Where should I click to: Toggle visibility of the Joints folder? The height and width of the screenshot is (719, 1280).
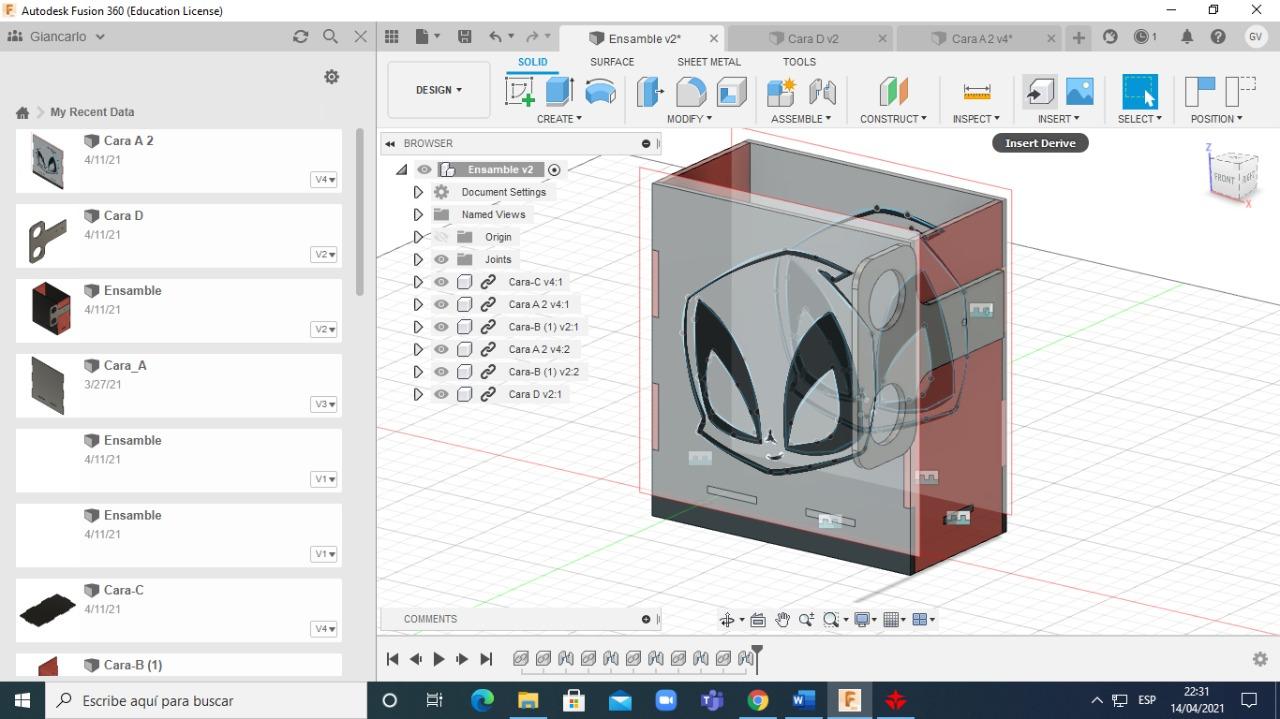[x=441, y=259]
